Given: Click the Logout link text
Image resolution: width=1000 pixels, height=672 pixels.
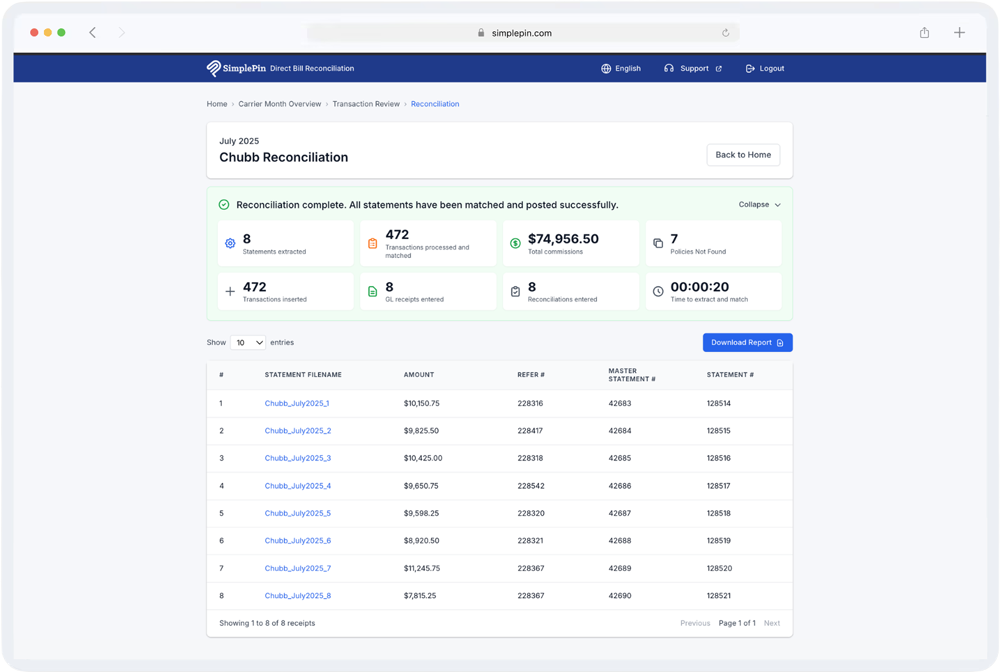Looking at the screenshot, I should point(772,69).
